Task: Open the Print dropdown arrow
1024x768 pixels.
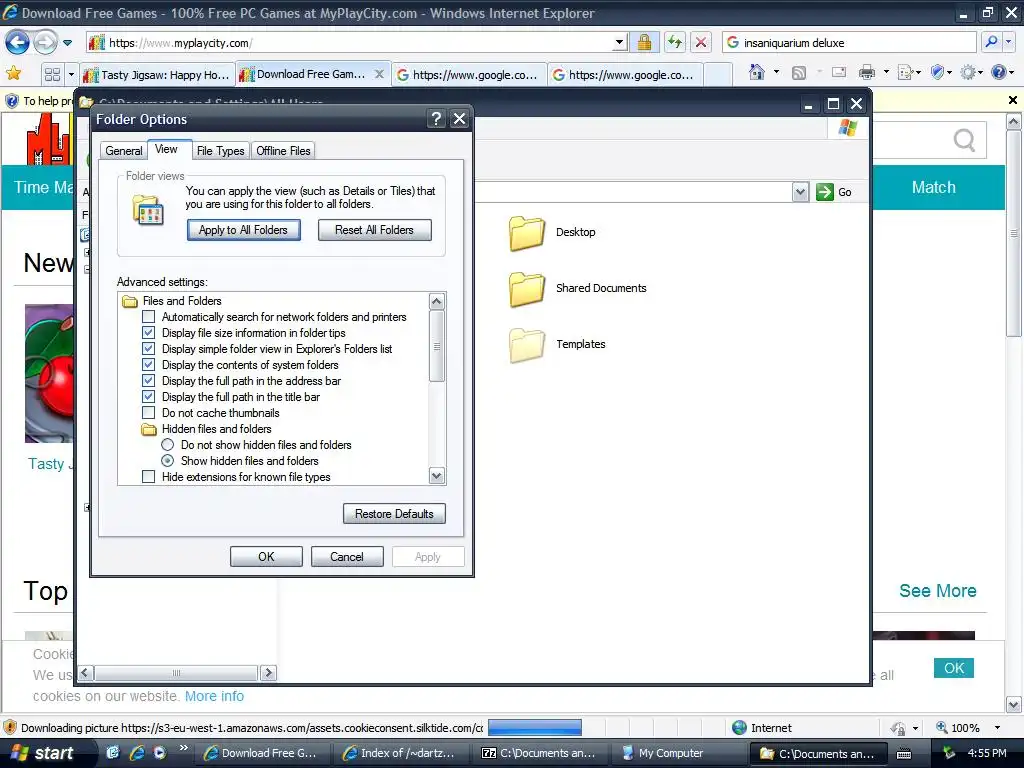Action: click(886, 72)
